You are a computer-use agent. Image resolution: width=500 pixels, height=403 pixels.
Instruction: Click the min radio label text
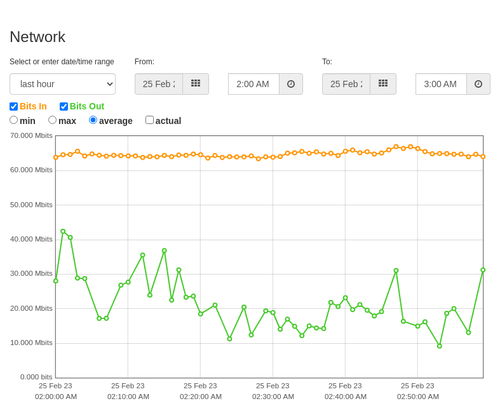click(27, 121)
